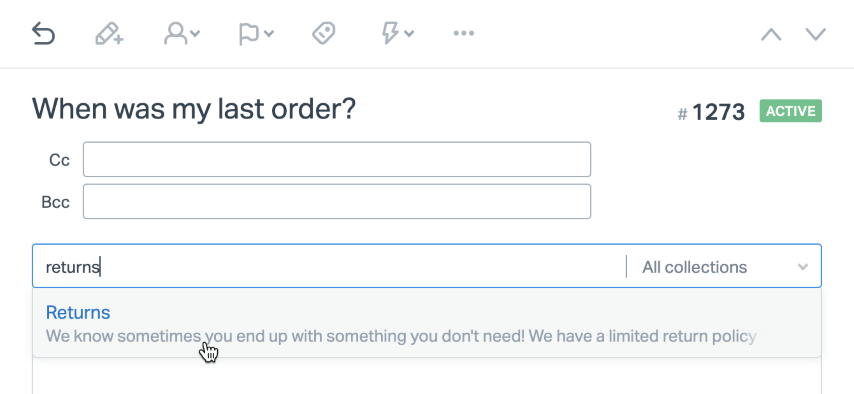
Task: Click the workflows lightning bolt icon
Action: pos(391,33)
